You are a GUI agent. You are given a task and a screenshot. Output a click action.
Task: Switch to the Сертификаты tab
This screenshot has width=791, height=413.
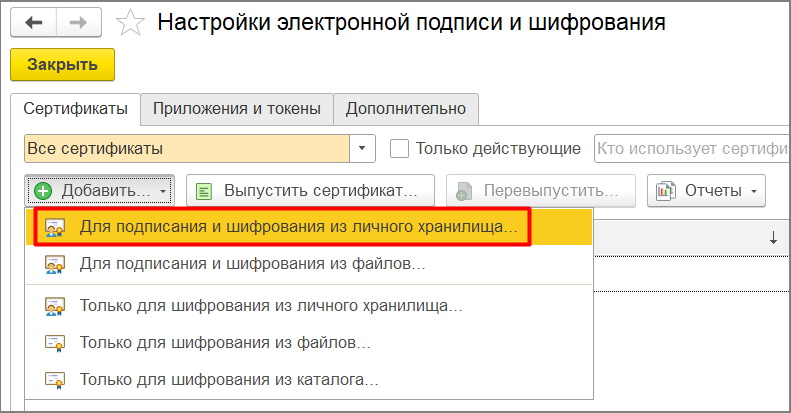(x=75, y=109)
